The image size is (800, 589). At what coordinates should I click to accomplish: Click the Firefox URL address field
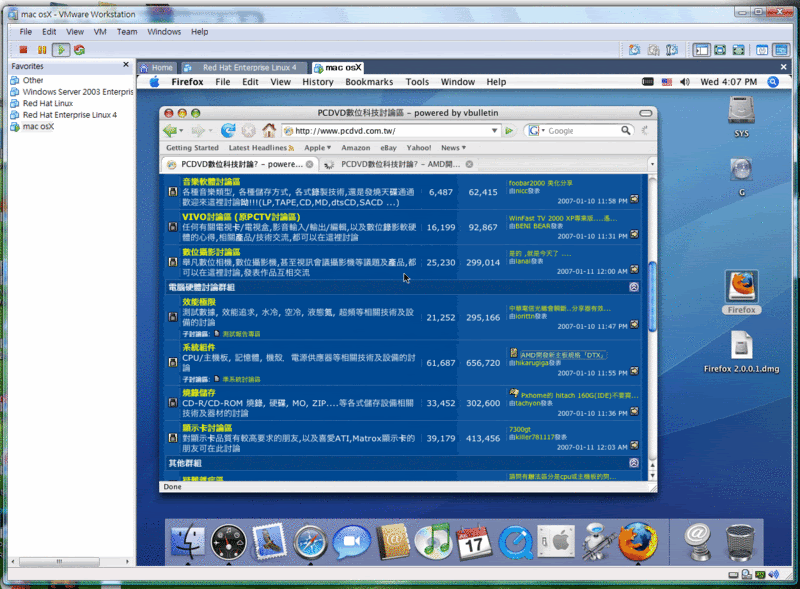point(390,131)
